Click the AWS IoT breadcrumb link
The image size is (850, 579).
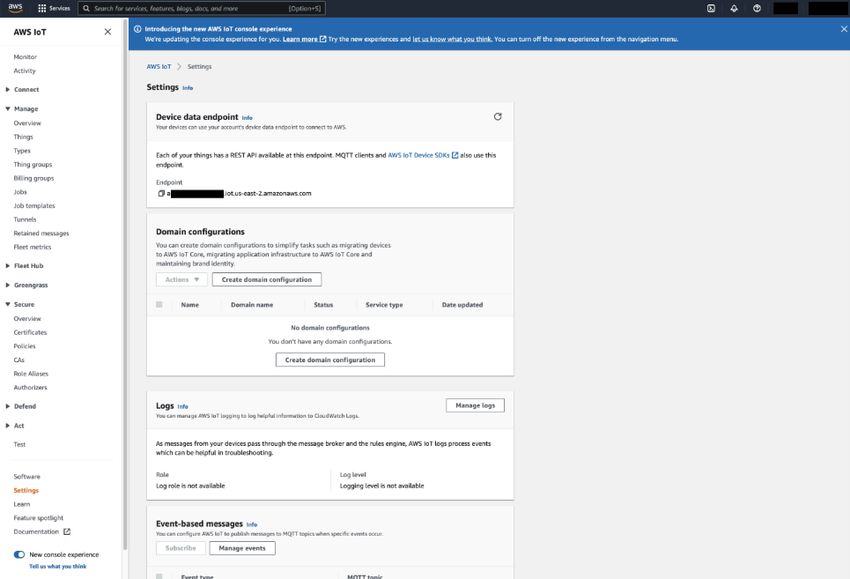(x=159, y=67)
